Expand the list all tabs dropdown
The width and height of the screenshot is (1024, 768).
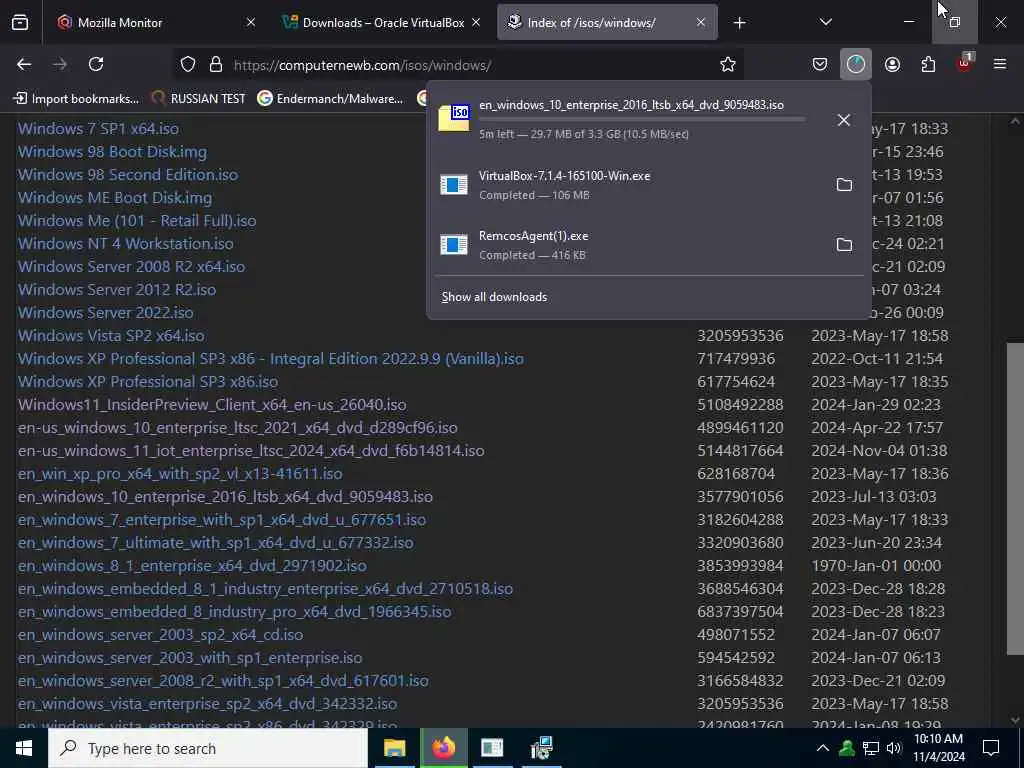(825, 23)
